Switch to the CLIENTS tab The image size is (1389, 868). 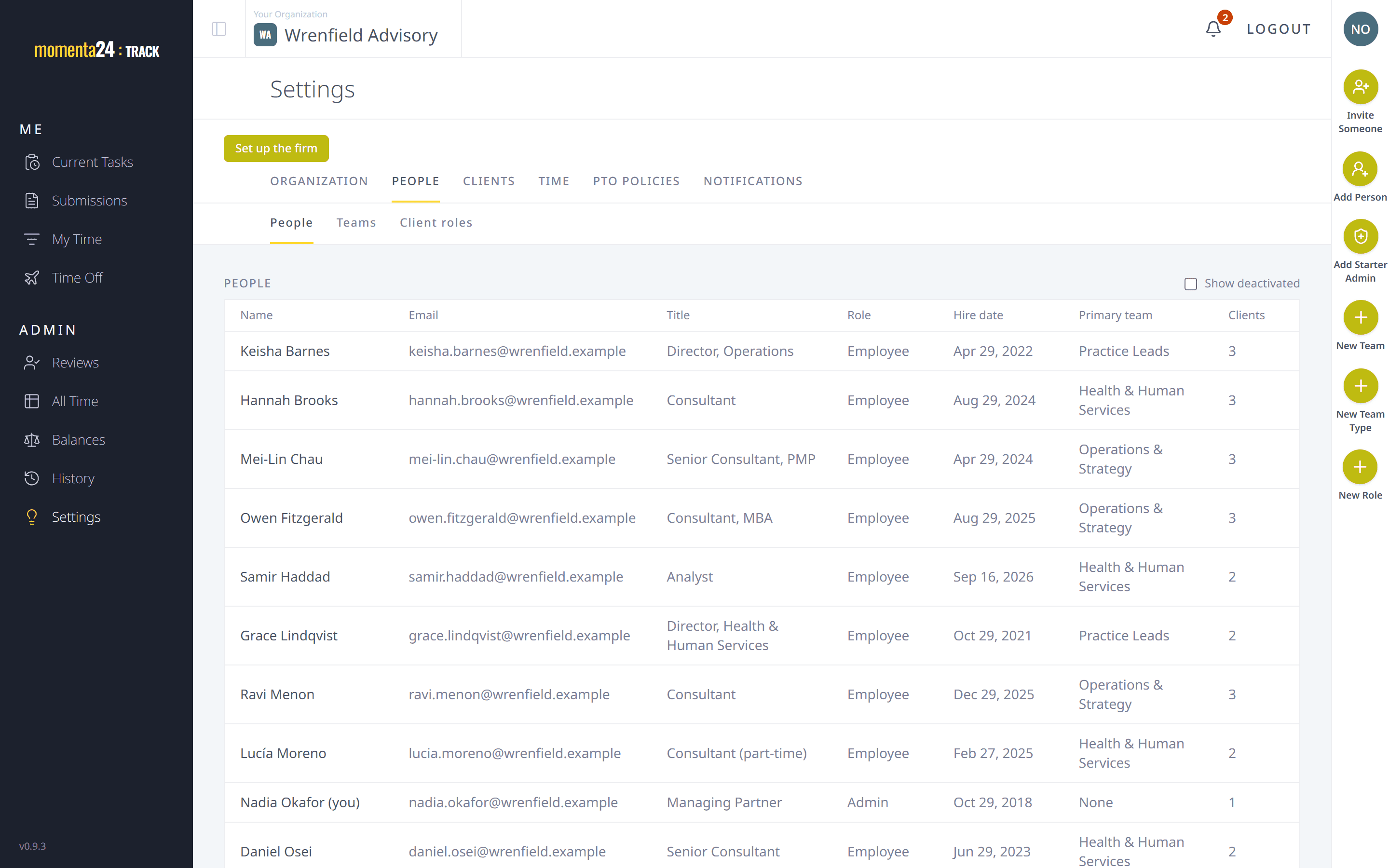click(x=489, y=181)
